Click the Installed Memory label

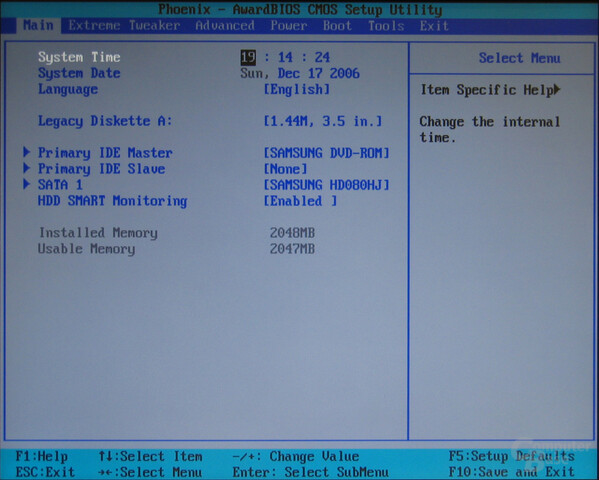98,233
